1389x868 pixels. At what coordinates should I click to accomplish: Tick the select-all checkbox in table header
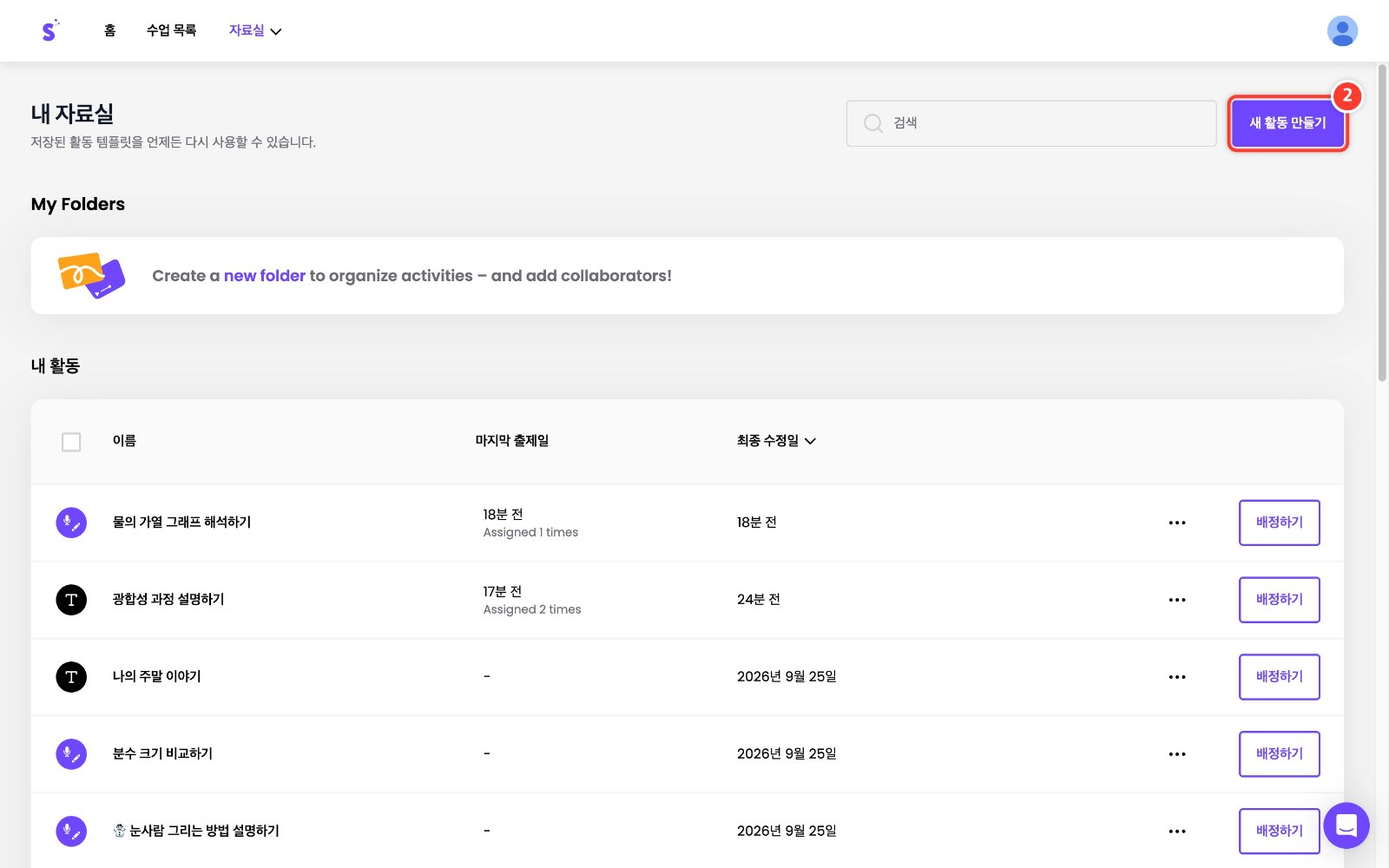pyautogui.click(x=71, y=442)
